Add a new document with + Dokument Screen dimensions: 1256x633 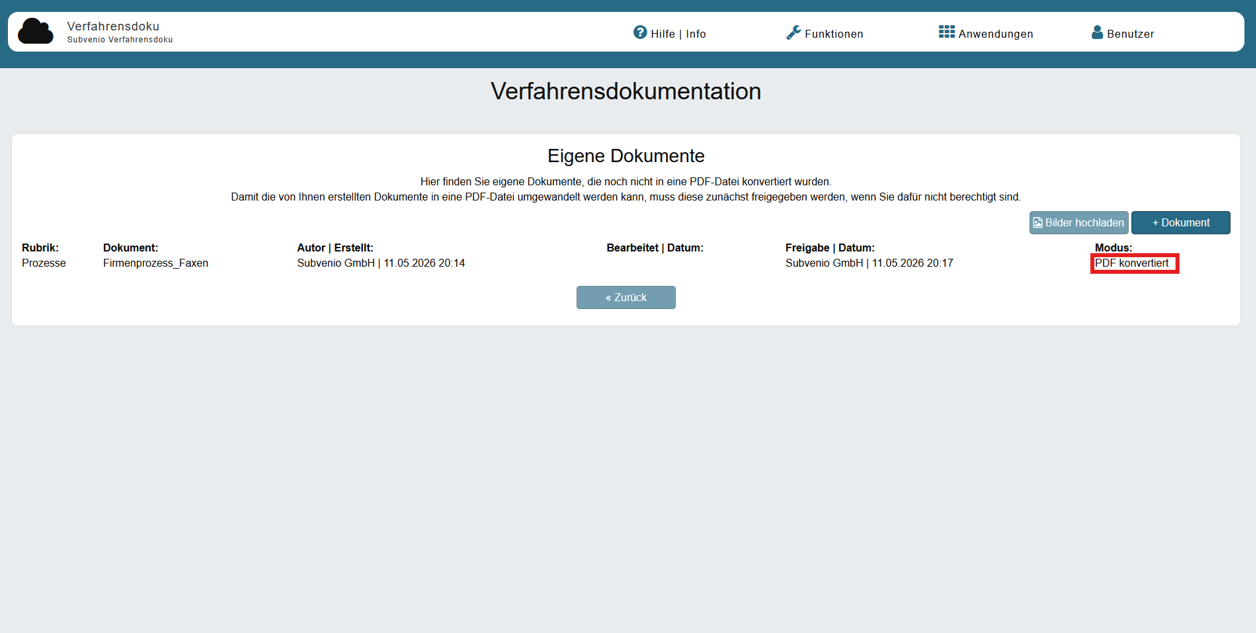1181,223
